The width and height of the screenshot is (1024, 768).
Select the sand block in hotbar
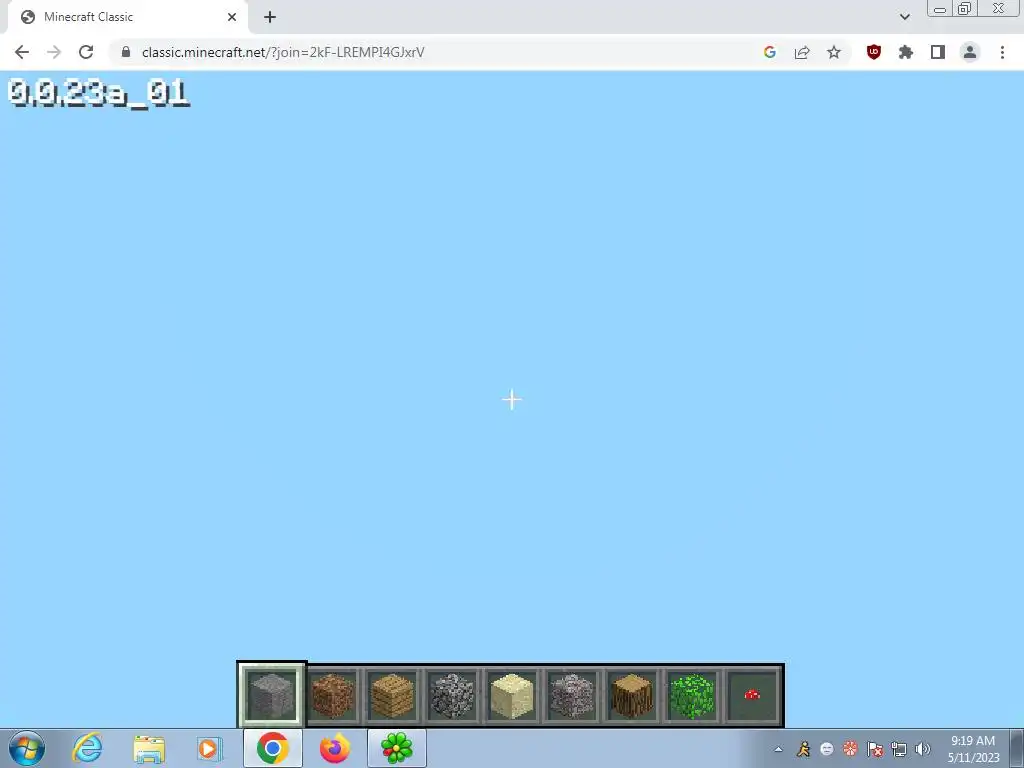(x=512, y=696)
